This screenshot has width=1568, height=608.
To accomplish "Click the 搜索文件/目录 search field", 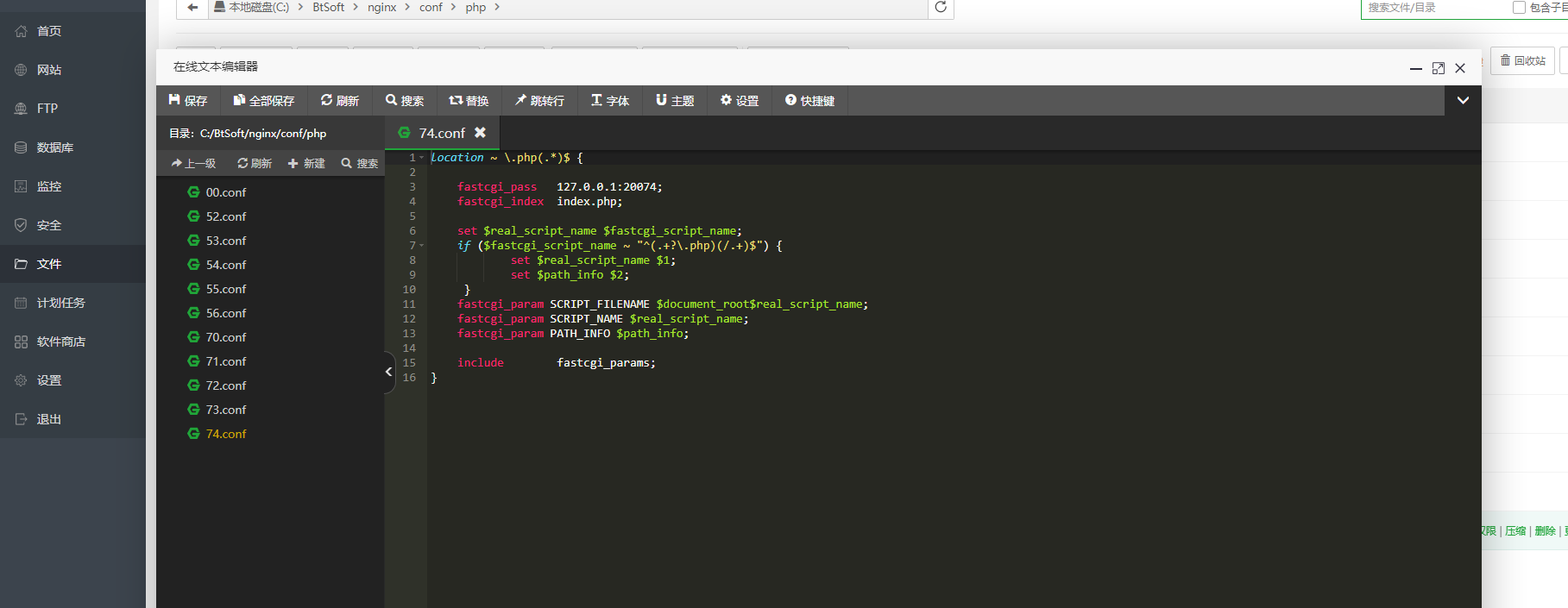I will 1433,8.
